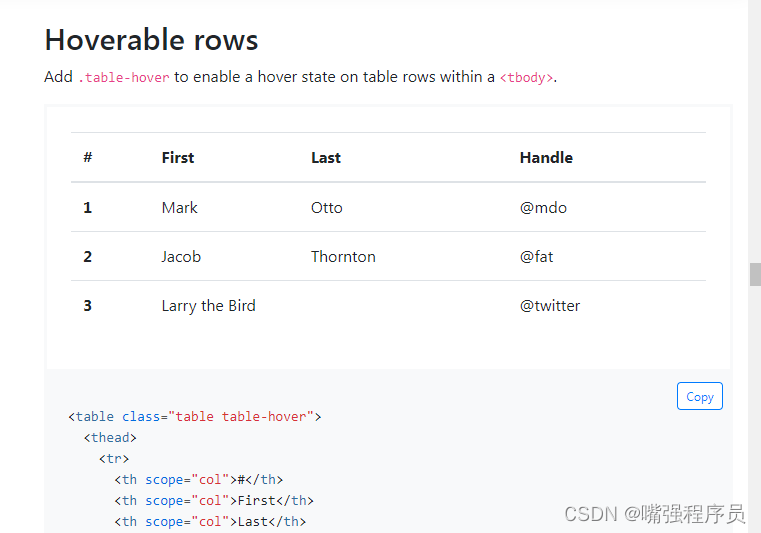Click the Hoverable rows heading

point(151,40)
